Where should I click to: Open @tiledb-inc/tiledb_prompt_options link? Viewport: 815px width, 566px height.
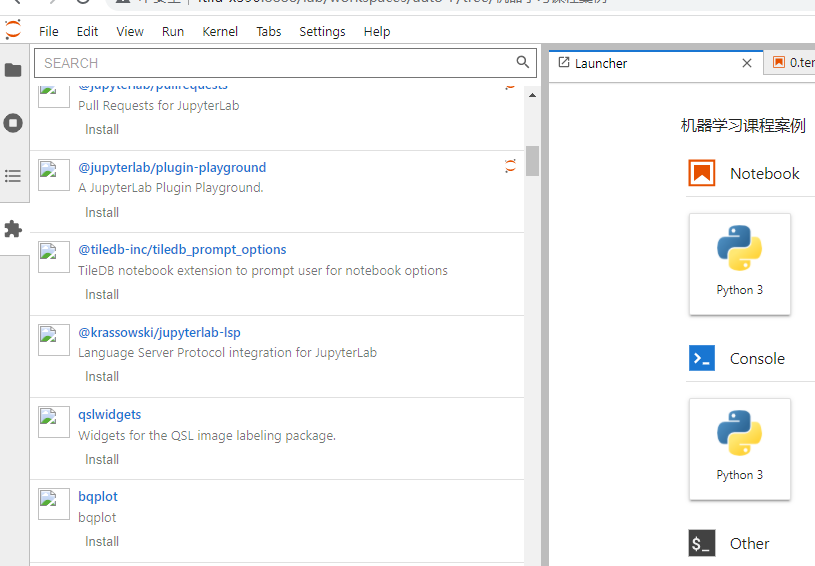click(x=182, y=250)
